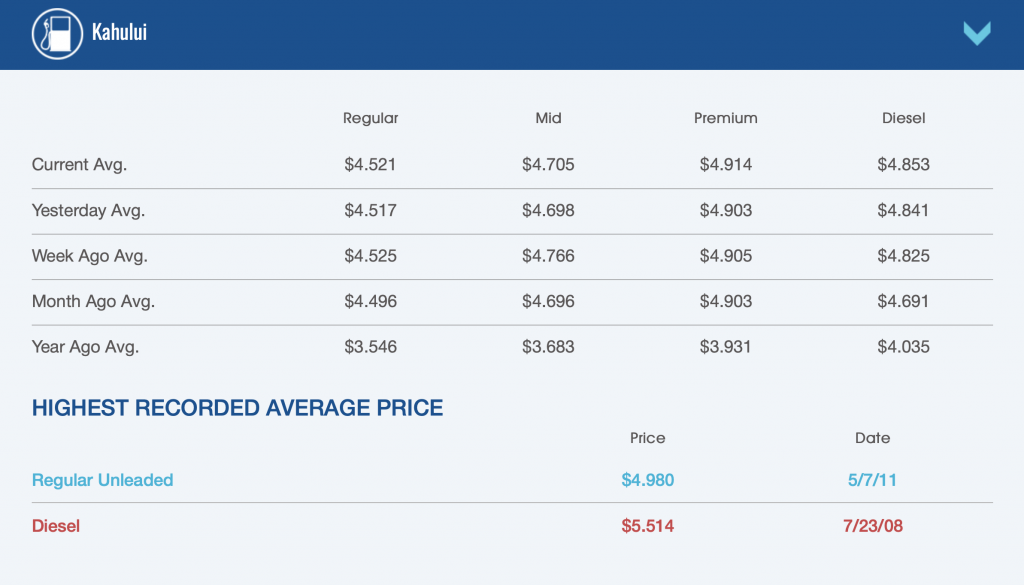Click the current regular price $4.521
1024x585 pixels.
[x=370, y=165]
